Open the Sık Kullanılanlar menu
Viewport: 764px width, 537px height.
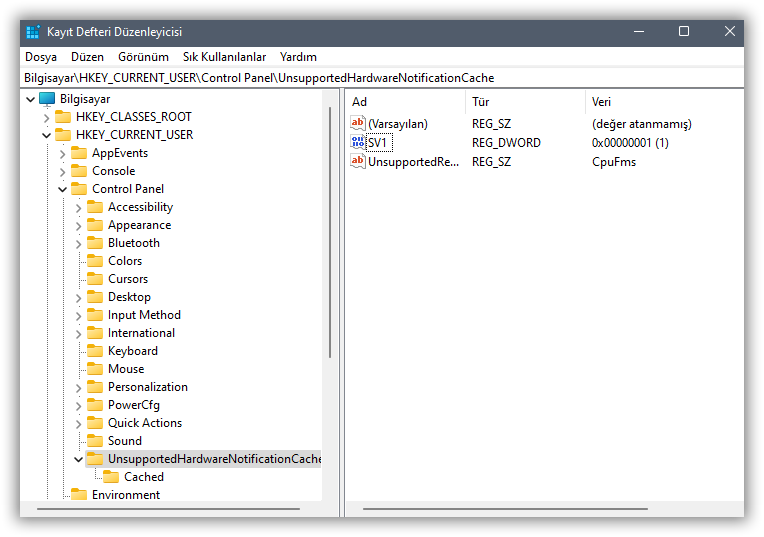(x=224, y=57)
